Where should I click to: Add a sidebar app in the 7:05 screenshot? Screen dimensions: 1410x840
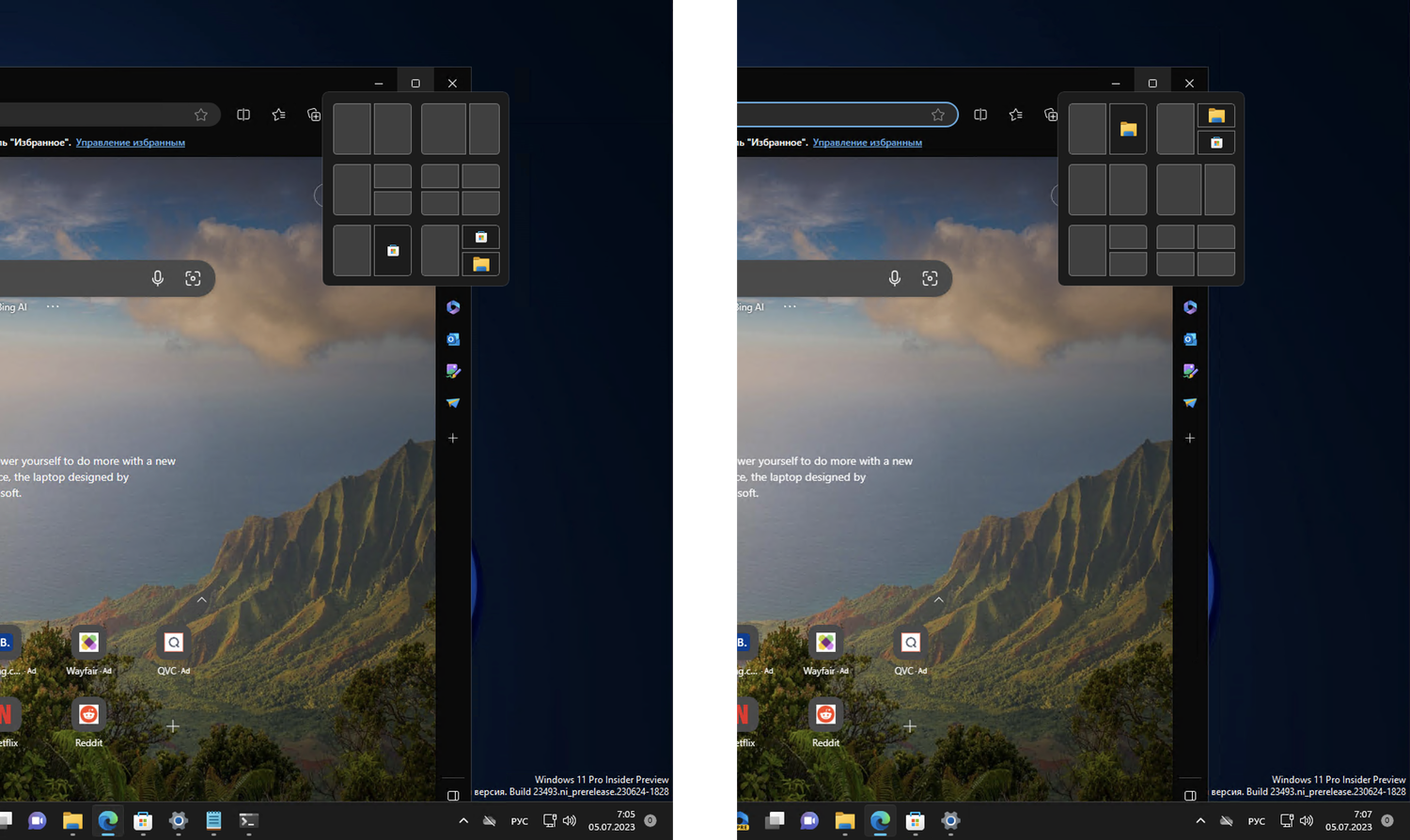click(x=453, y=438)
